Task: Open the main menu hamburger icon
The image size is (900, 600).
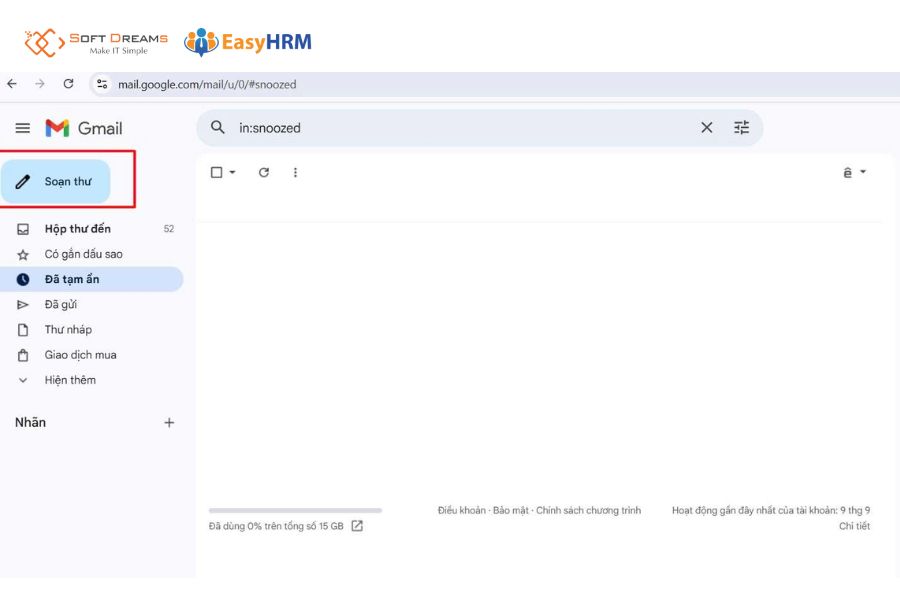Action: point(23,128)
